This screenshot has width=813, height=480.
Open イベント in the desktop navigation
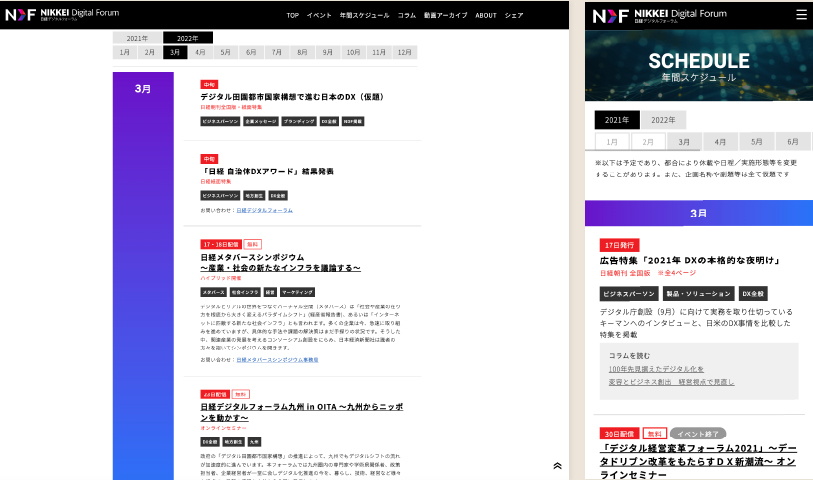pos(319,16)
